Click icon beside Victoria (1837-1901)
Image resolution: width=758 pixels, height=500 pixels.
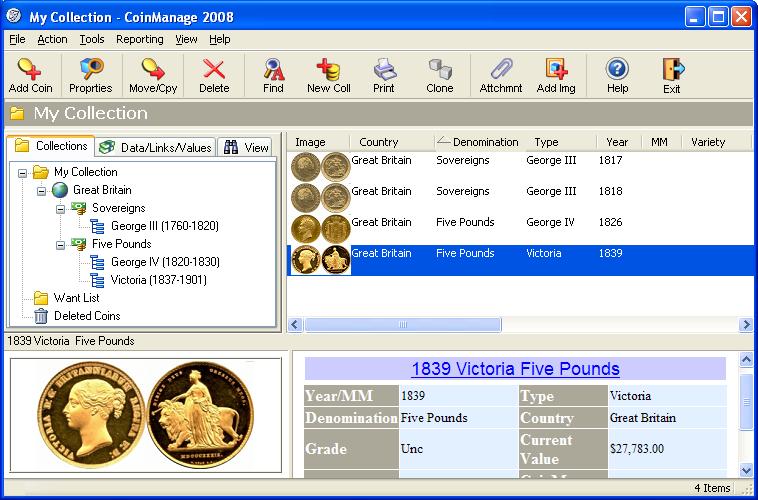click(x=97, y=280)
